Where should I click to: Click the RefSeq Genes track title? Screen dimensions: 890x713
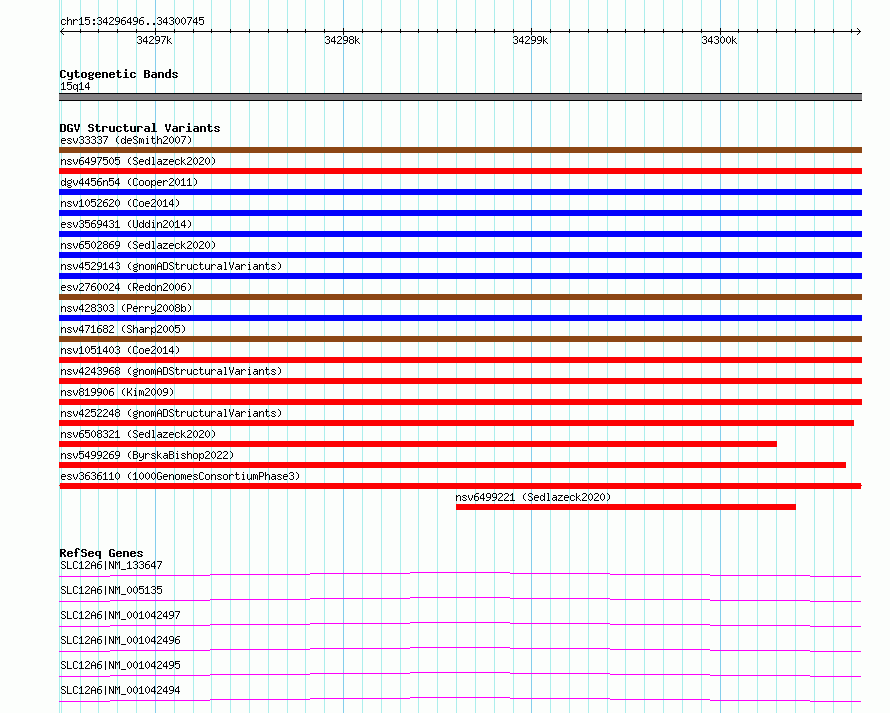tap(101, 553)
